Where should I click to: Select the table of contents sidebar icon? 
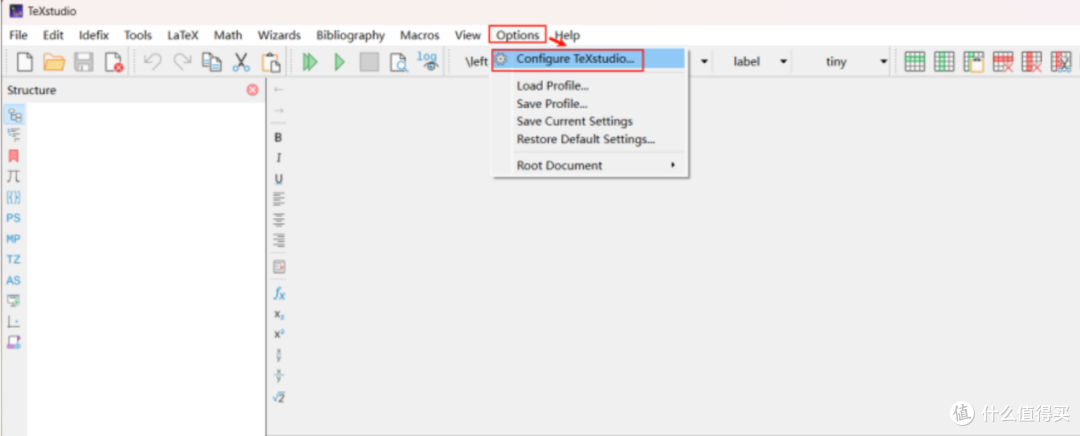[14, 135]
